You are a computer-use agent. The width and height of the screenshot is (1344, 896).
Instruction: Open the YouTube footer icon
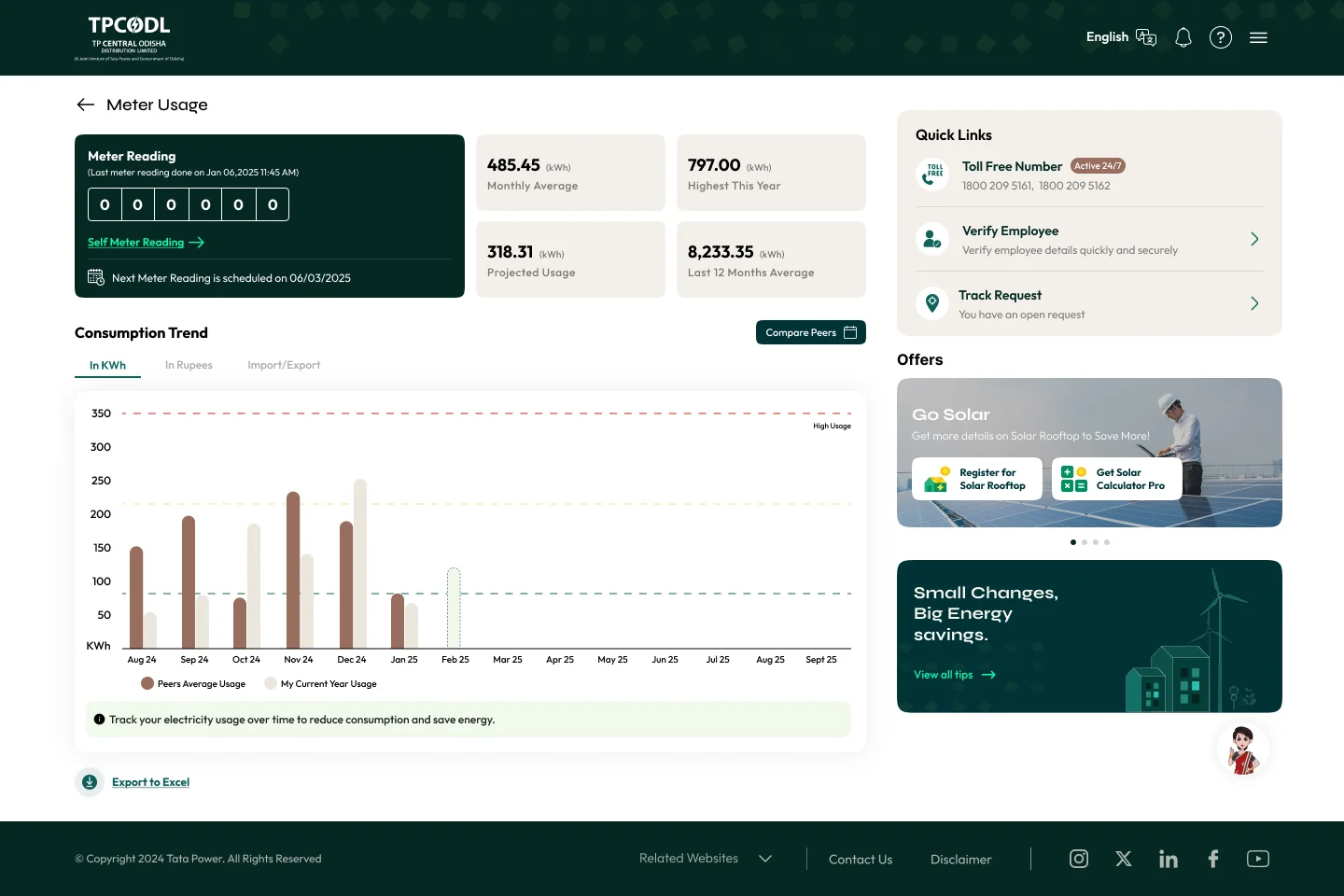pyautogui.click(x=1258, y=859)
